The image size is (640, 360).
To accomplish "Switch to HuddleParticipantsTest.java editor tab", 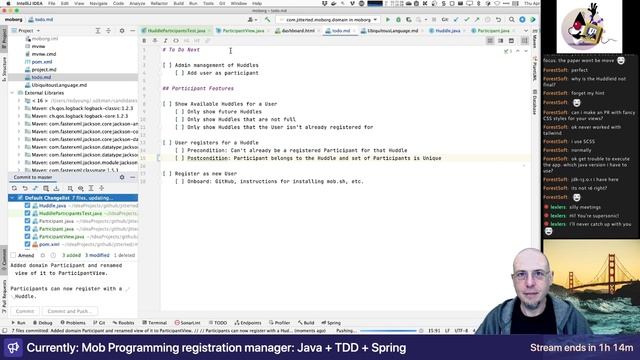I will (176, 31).
